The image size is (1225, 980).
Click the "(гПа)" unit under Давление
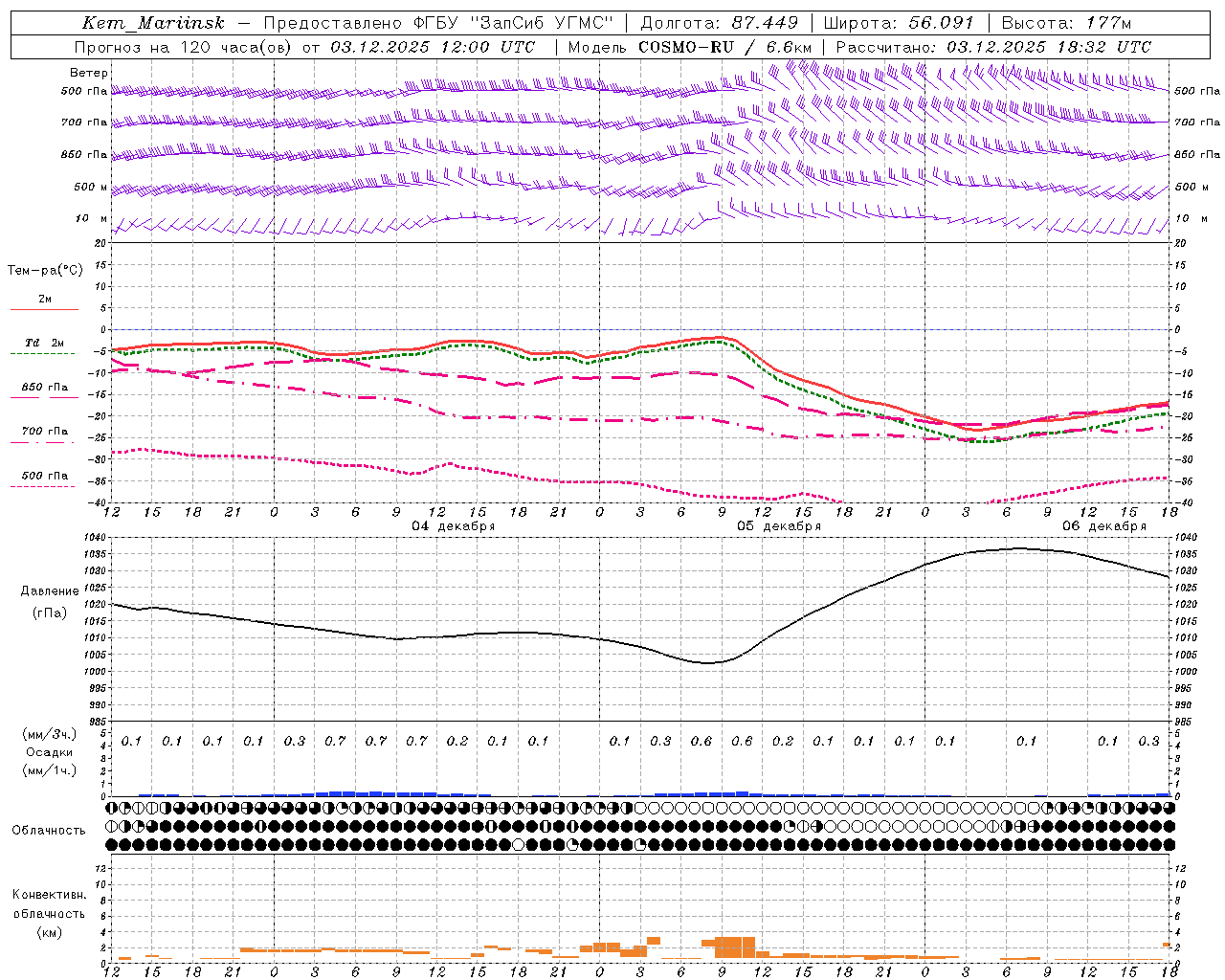[50, 612]
